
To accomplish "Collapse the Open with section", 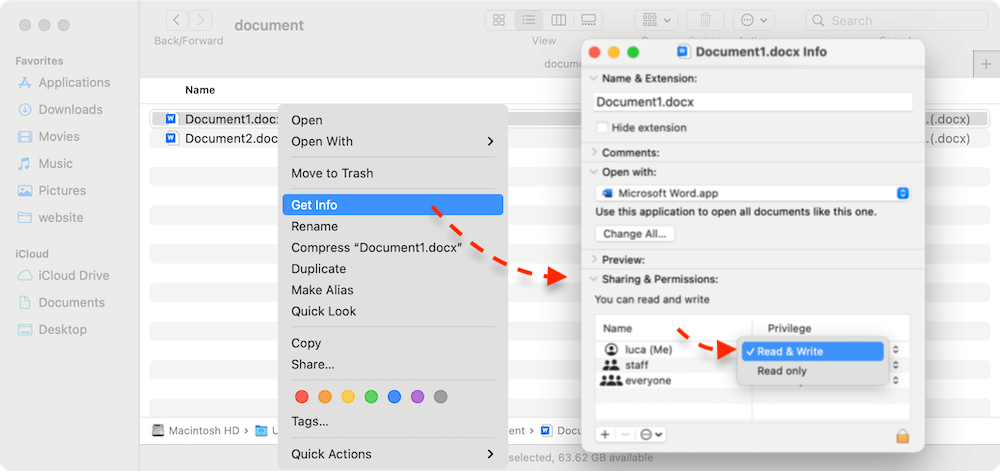I will [x=594, y=172].
